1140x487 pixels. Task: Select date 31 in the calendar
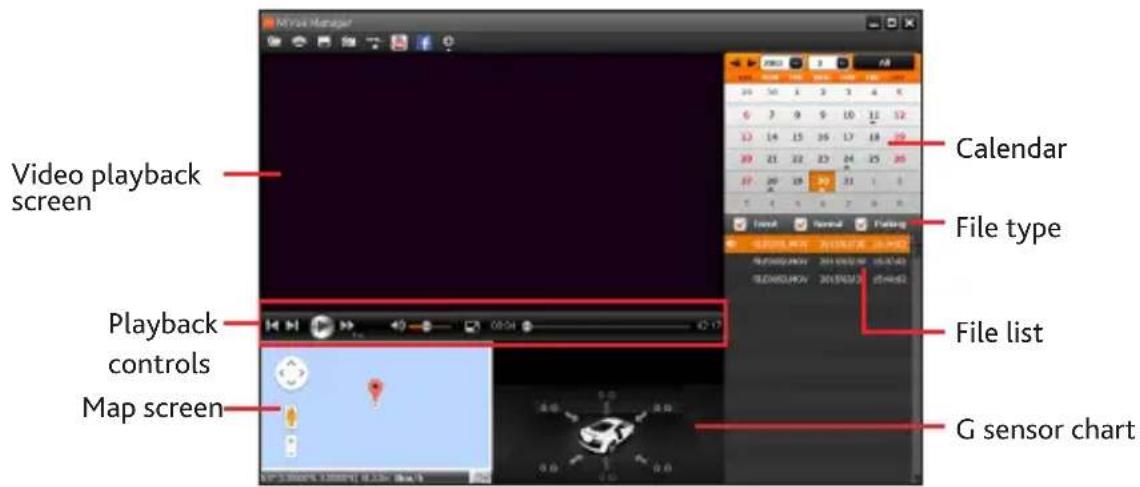pyautogui.click(x=848, y=181)
